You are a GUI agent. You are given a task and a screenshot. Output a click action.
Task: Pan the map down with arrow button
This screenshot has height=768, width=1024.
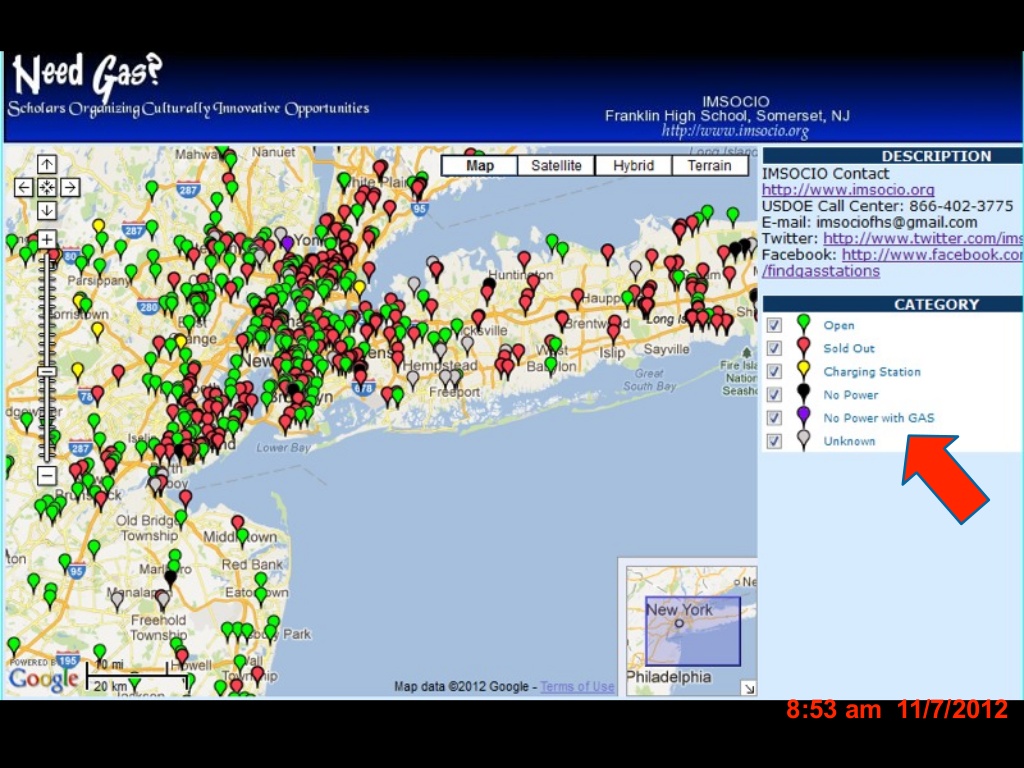tap(46, 210)
